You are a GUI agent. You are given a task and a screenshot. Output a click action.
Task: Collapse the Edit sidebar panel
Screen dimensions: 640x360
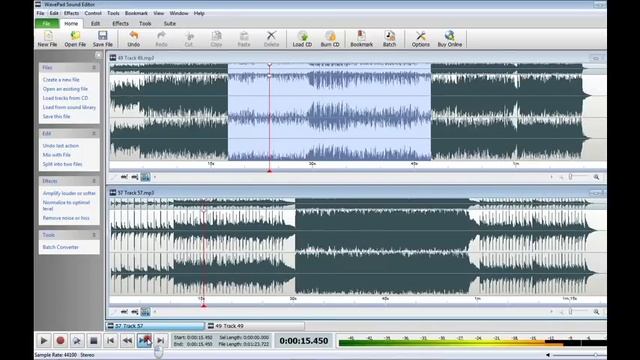94,133
